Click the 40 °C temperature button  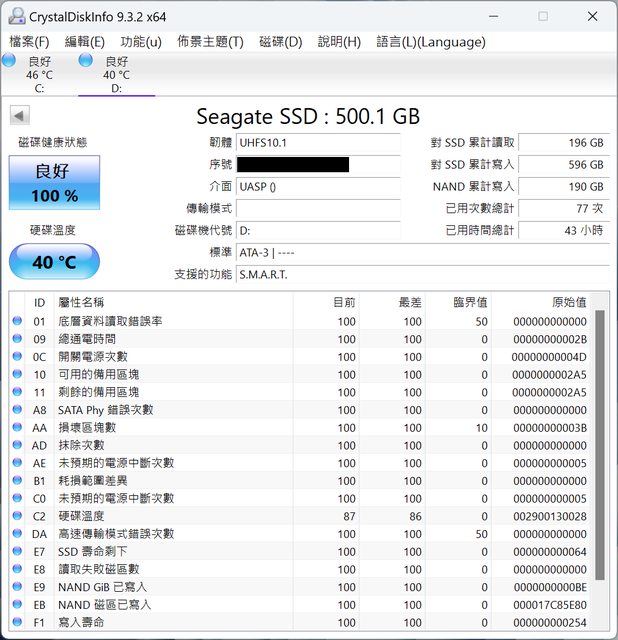pos(54,262)
